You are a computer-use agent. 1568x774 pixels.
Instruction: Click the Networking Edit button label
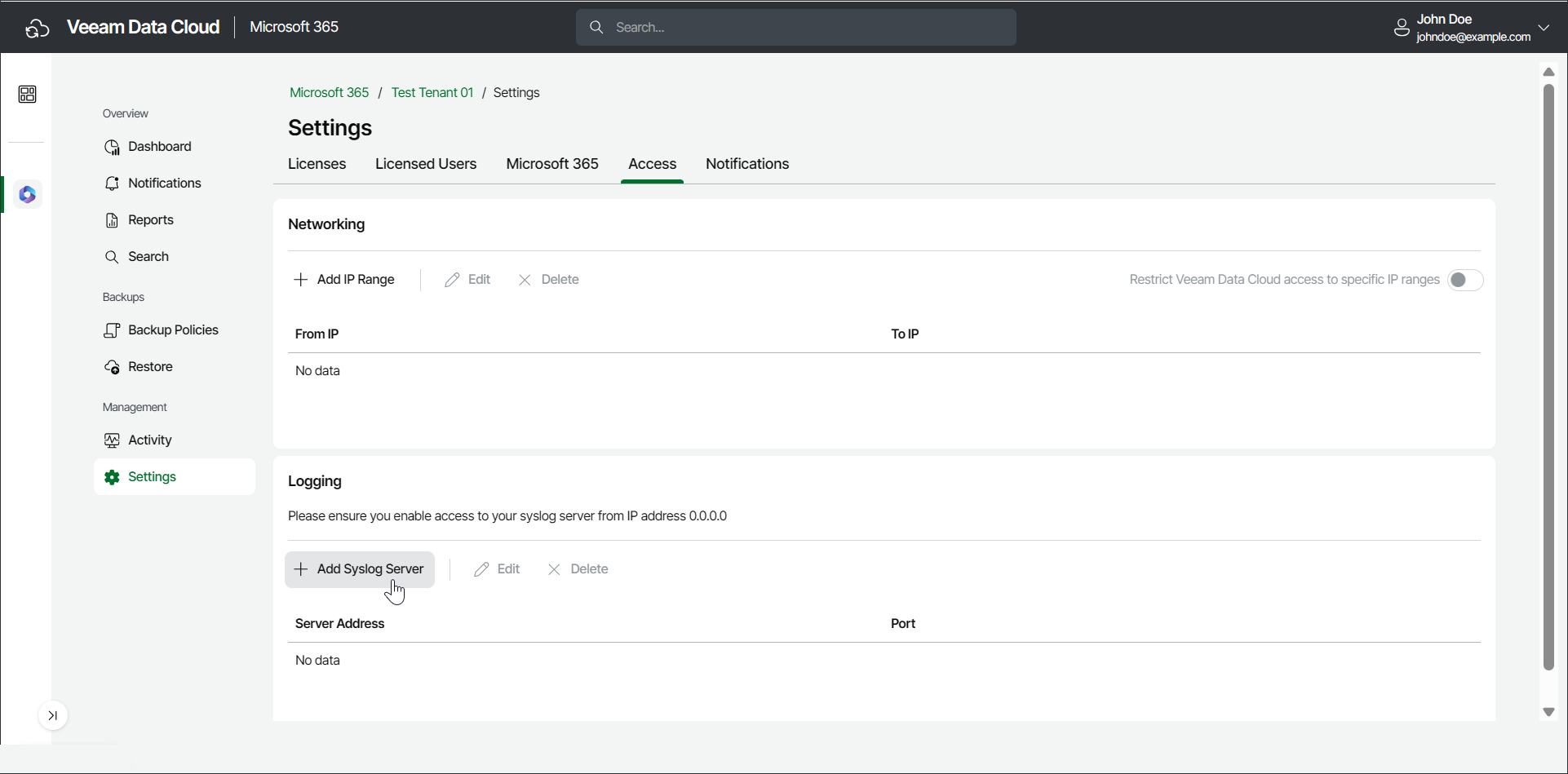[479, 280]
